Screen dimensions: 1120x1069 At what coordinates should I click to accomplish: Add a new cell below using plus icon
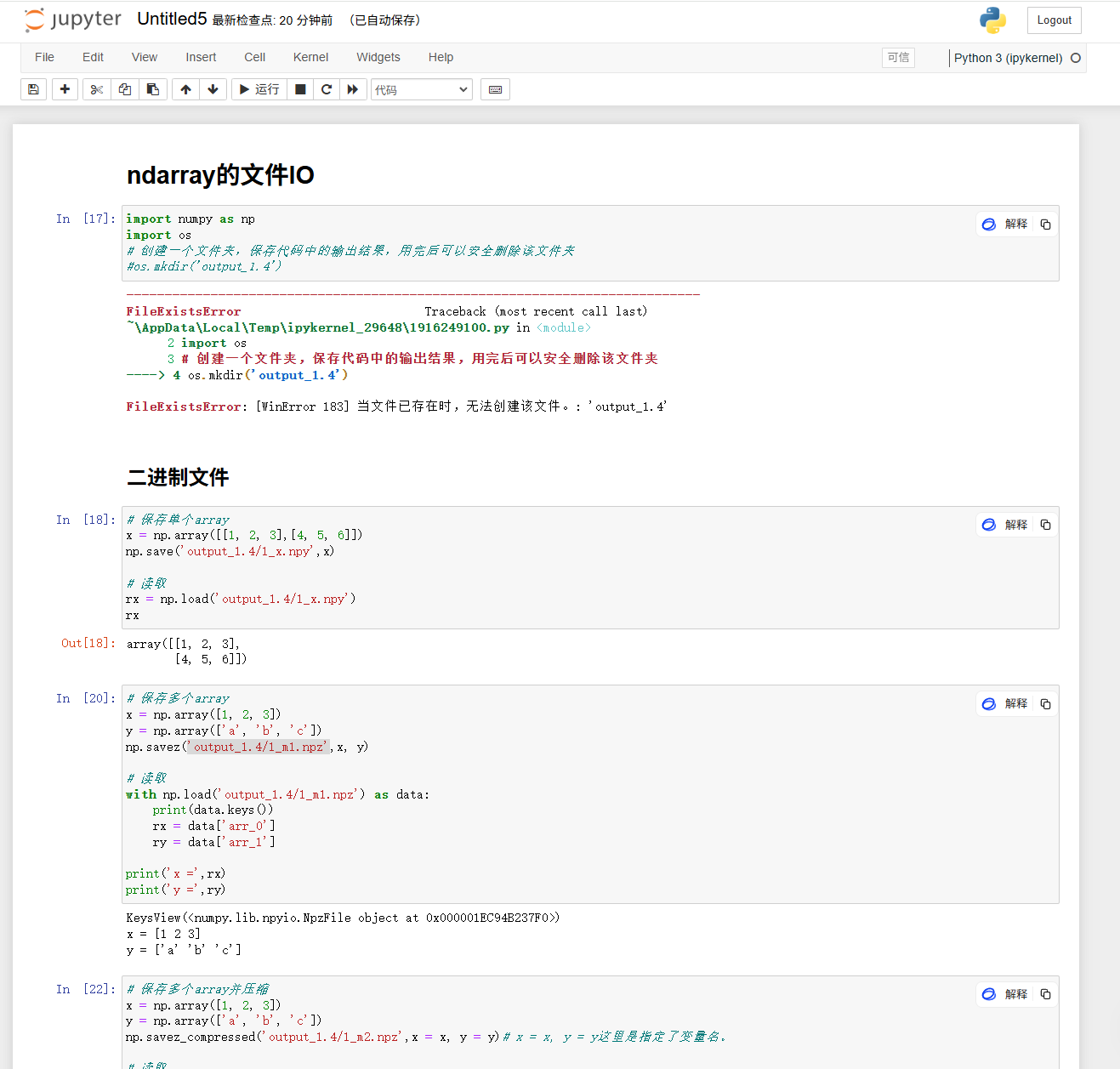(65, 88)
